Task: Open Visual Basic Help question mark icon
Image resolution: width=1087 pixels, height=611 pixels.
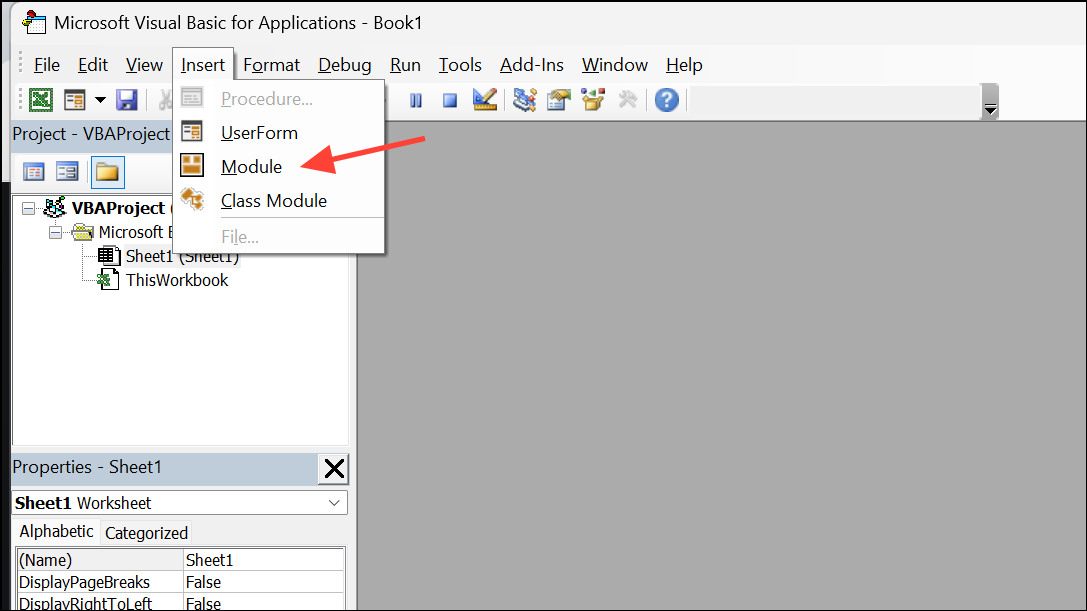Action: coord(667,100)
